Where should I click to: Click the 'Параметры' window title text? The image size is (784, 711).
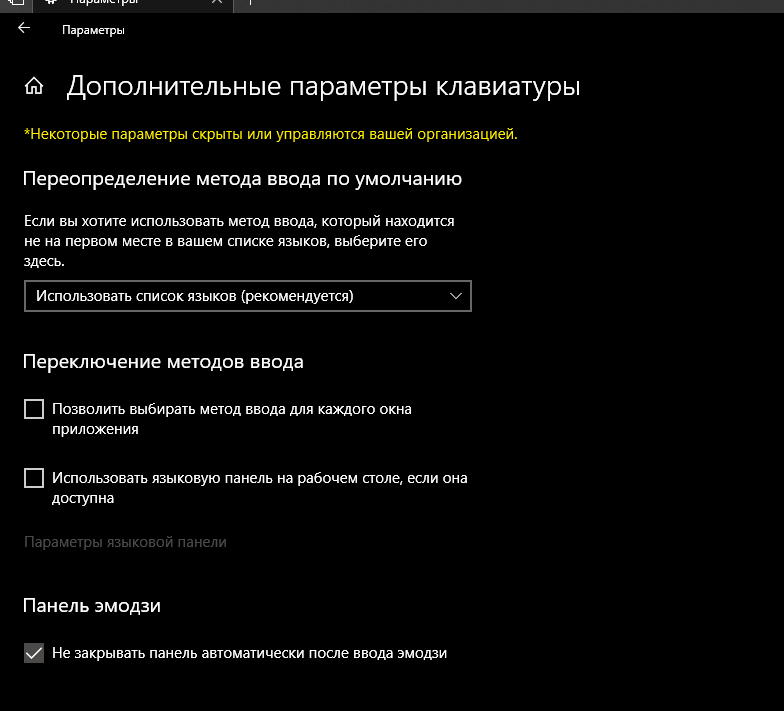pos(93,30)
